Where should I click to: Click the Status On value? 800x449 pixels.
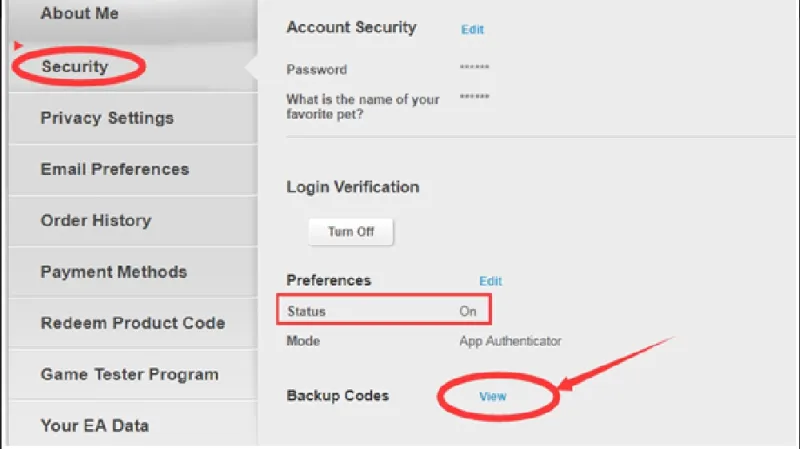pos(468,312)
